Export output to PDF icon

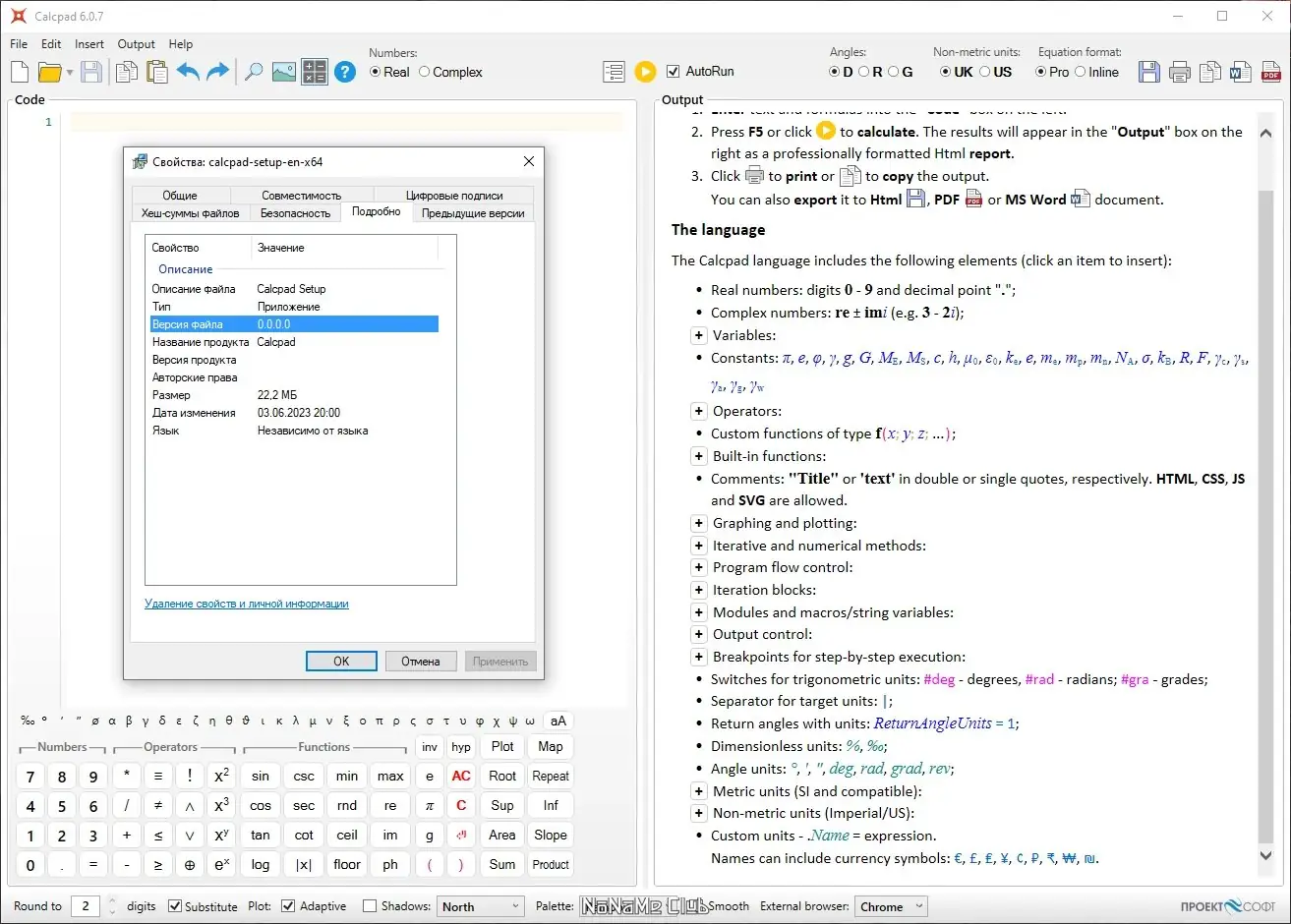point(1270,72)
